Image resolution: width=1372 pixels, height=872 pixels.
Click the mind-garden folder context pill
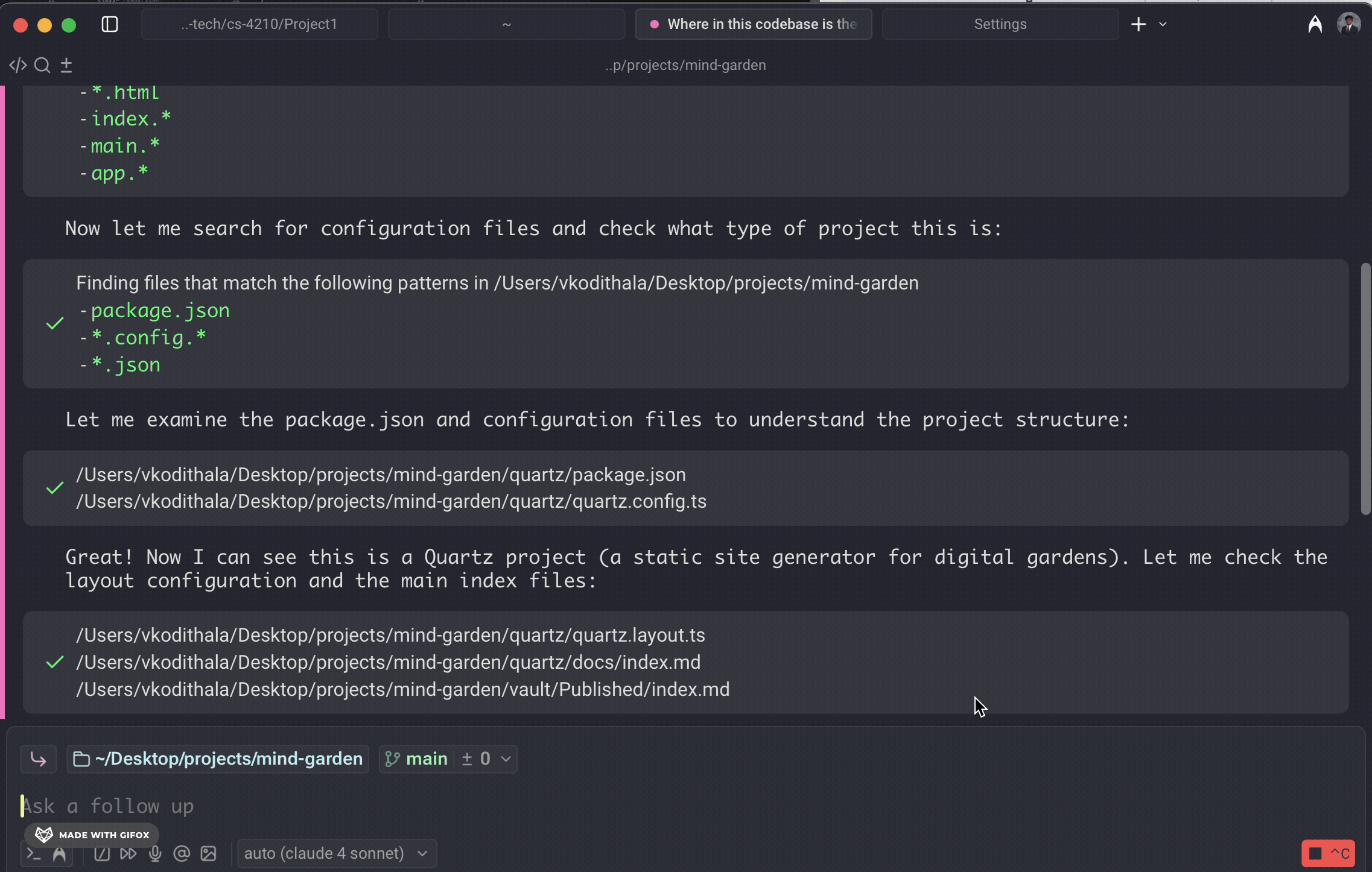[217, 759]
